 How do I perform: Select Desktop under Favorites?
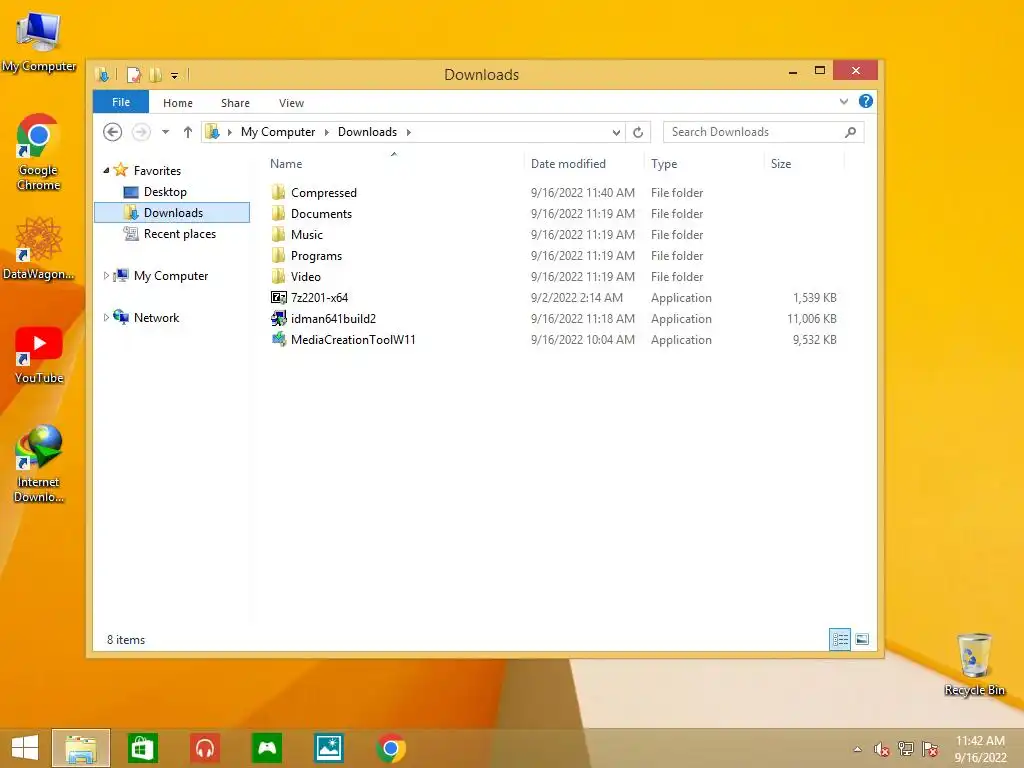165,192
